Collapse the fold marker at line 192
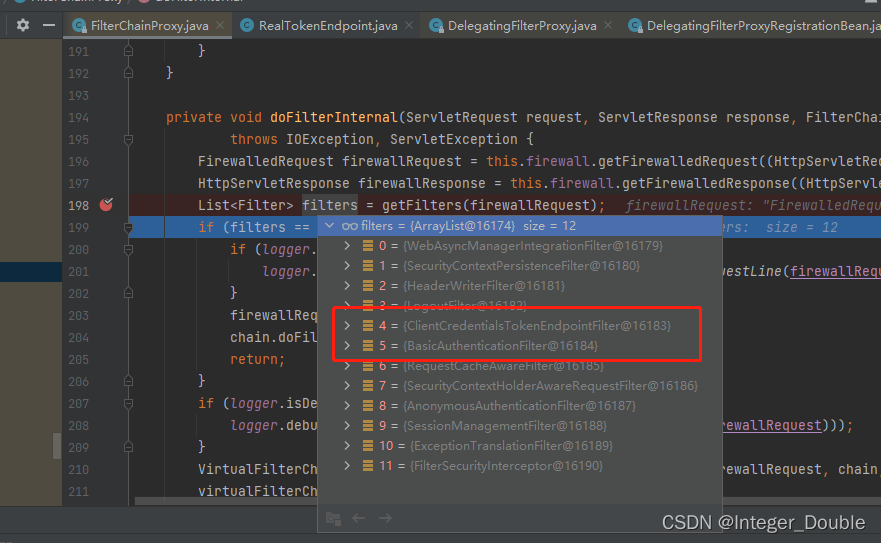 pyautogui.click(x=128, y=73)
